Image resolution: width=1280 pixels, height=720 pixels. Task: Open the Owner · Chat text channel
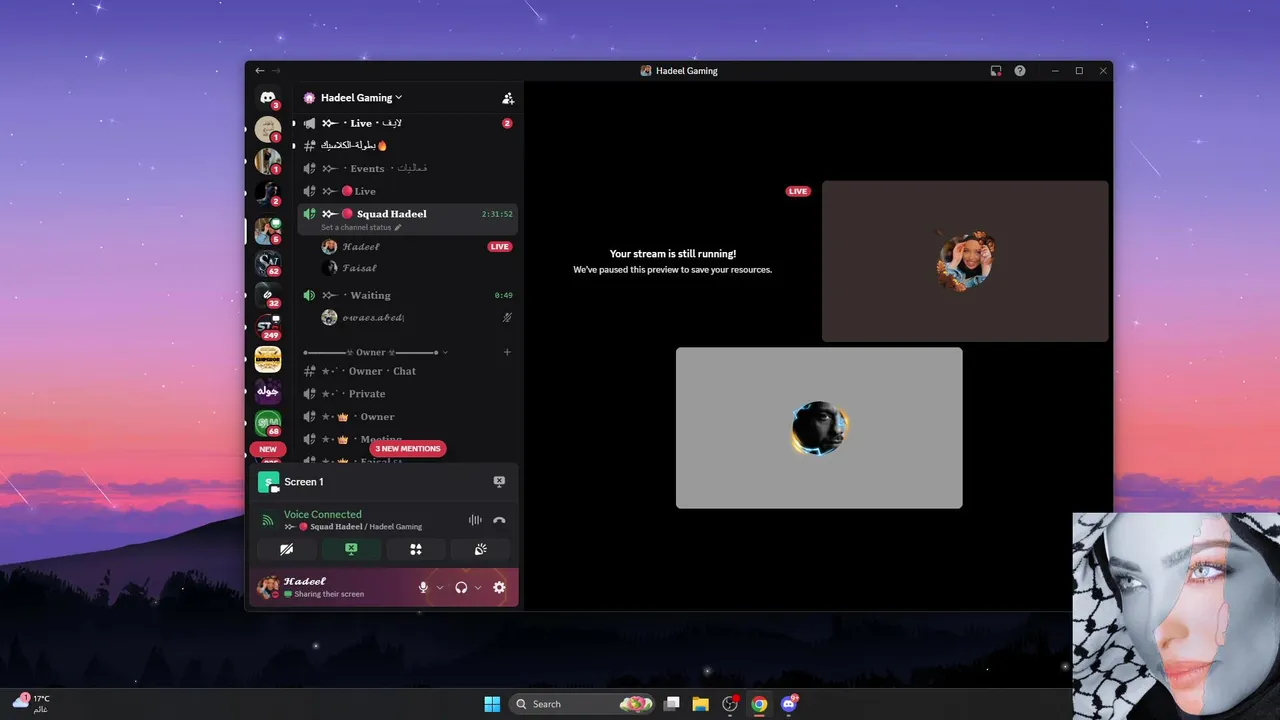(x=408, y=371)
